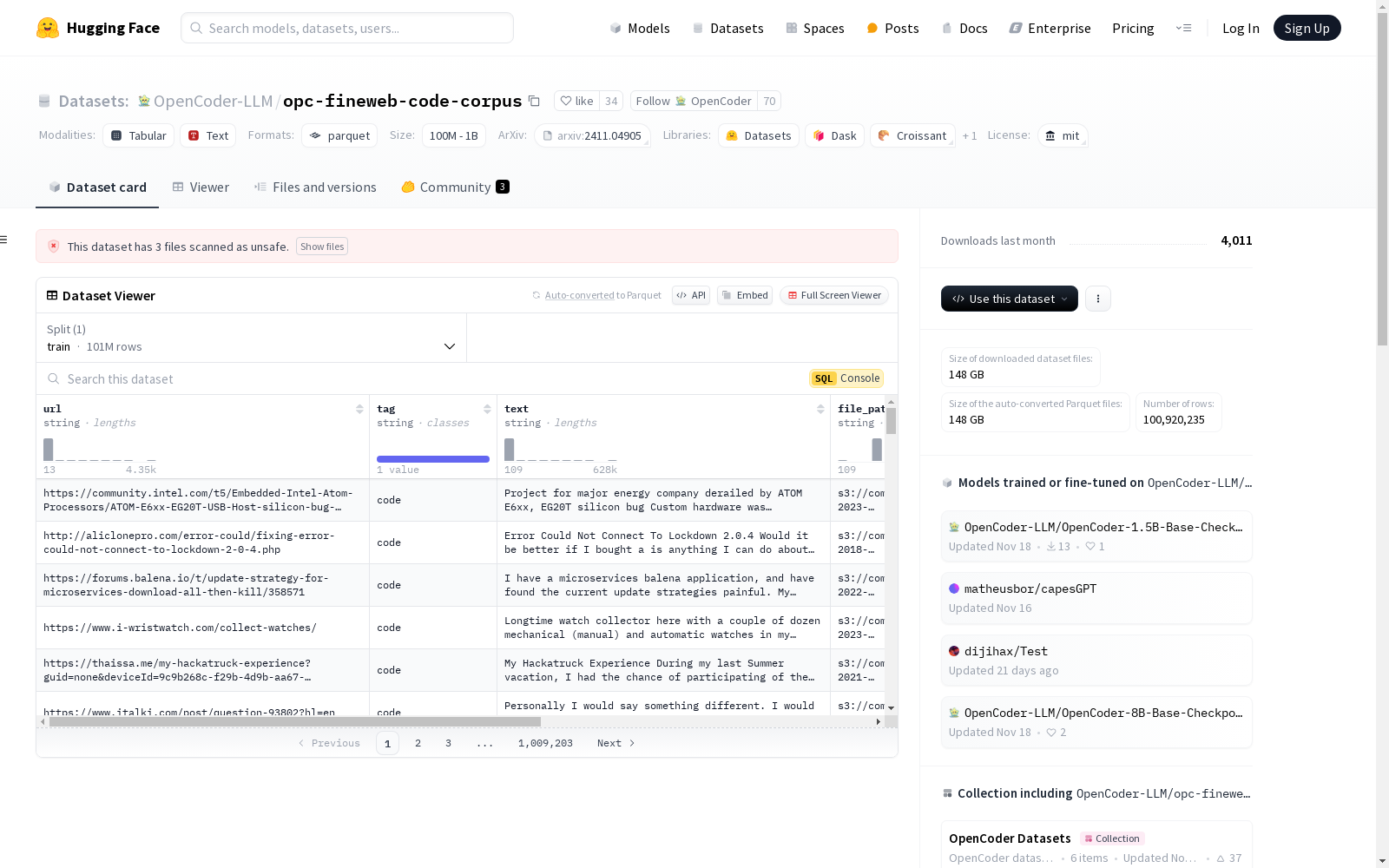Open the OpenCoder-8B-Base-Checkpoint model card
This screenshot has width=1389, height=868.
pos(1096,722)
